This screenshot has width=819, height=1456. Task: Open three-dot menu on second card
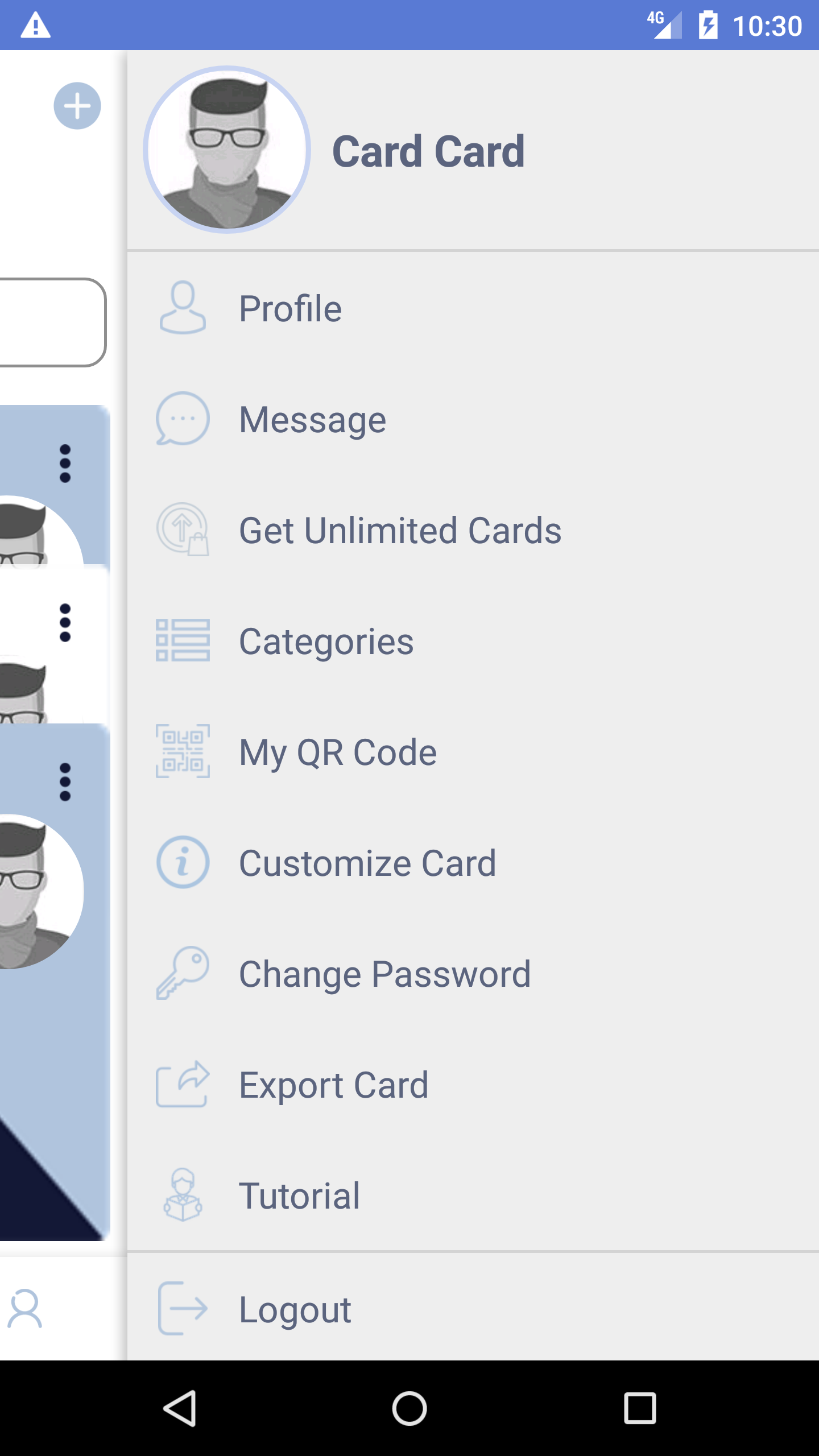coord(65,623)
